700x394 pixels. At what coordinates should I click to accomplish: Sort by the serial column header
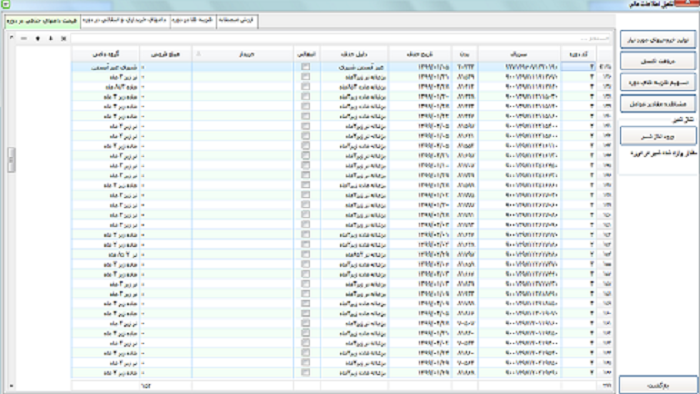click(x=519, y=54)
